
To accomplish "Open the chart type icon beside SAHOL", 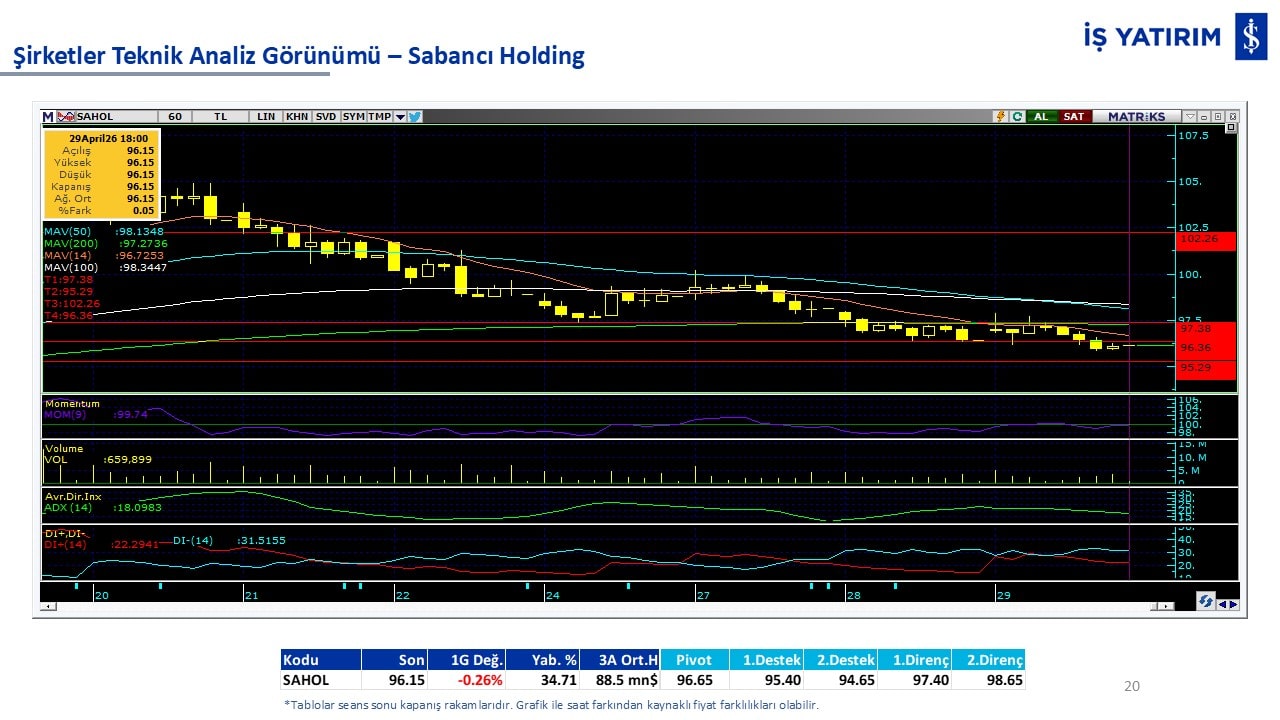I will pyautogui.click(x=67, y=117).
